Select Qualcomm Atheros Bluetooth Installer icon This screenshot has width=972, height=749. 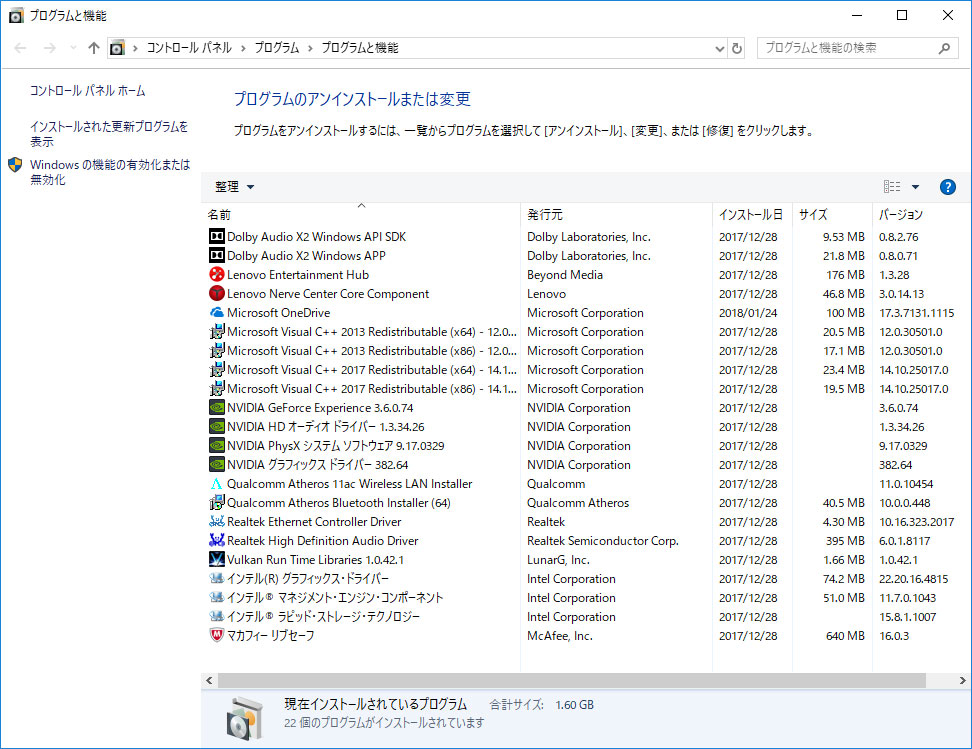(216, 503)
